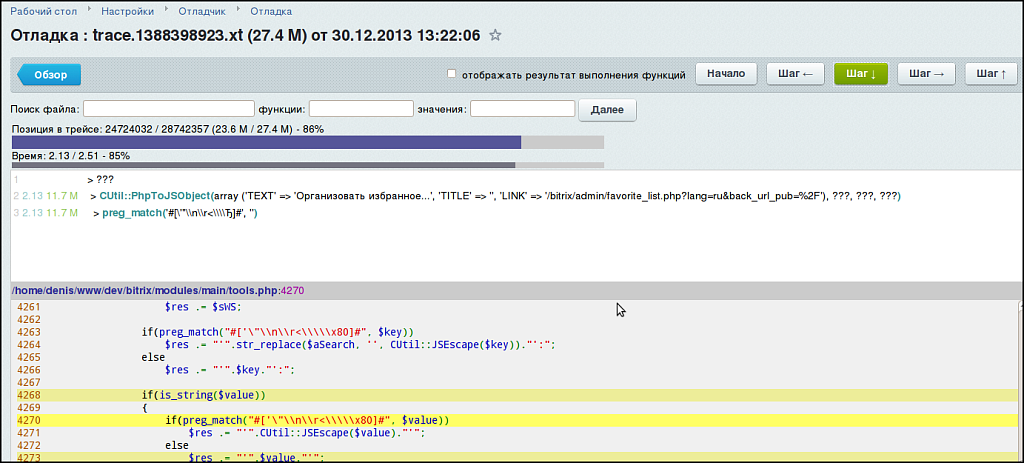Click the функции search input field
1024x463 pixels.
pos(361,109)
